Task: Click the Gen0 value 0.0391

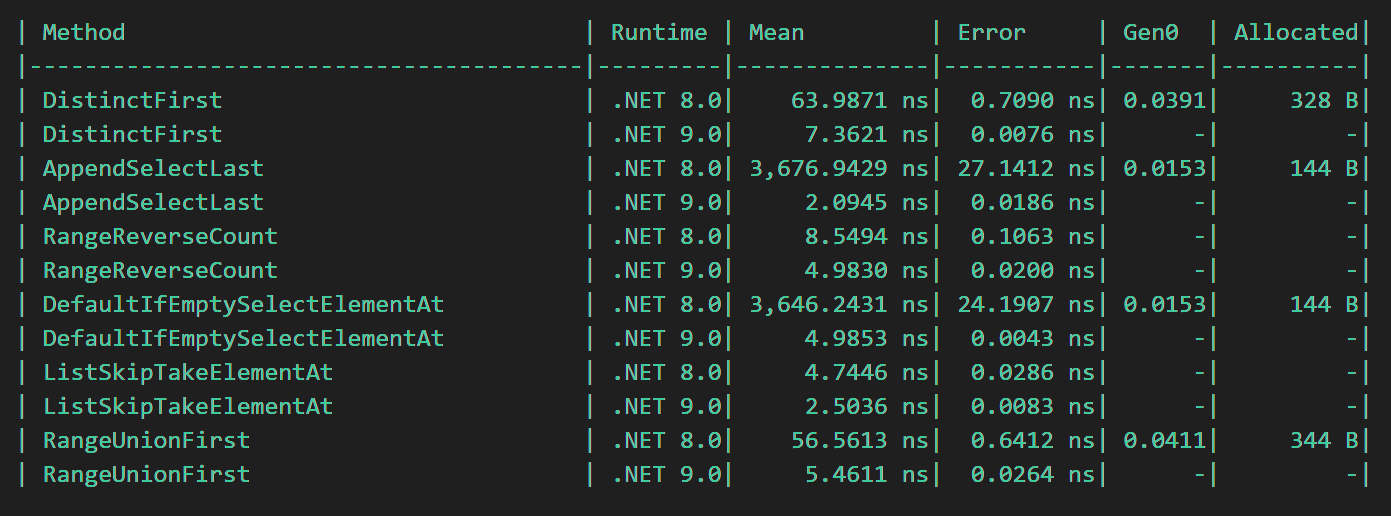Action: [1165, 100]
